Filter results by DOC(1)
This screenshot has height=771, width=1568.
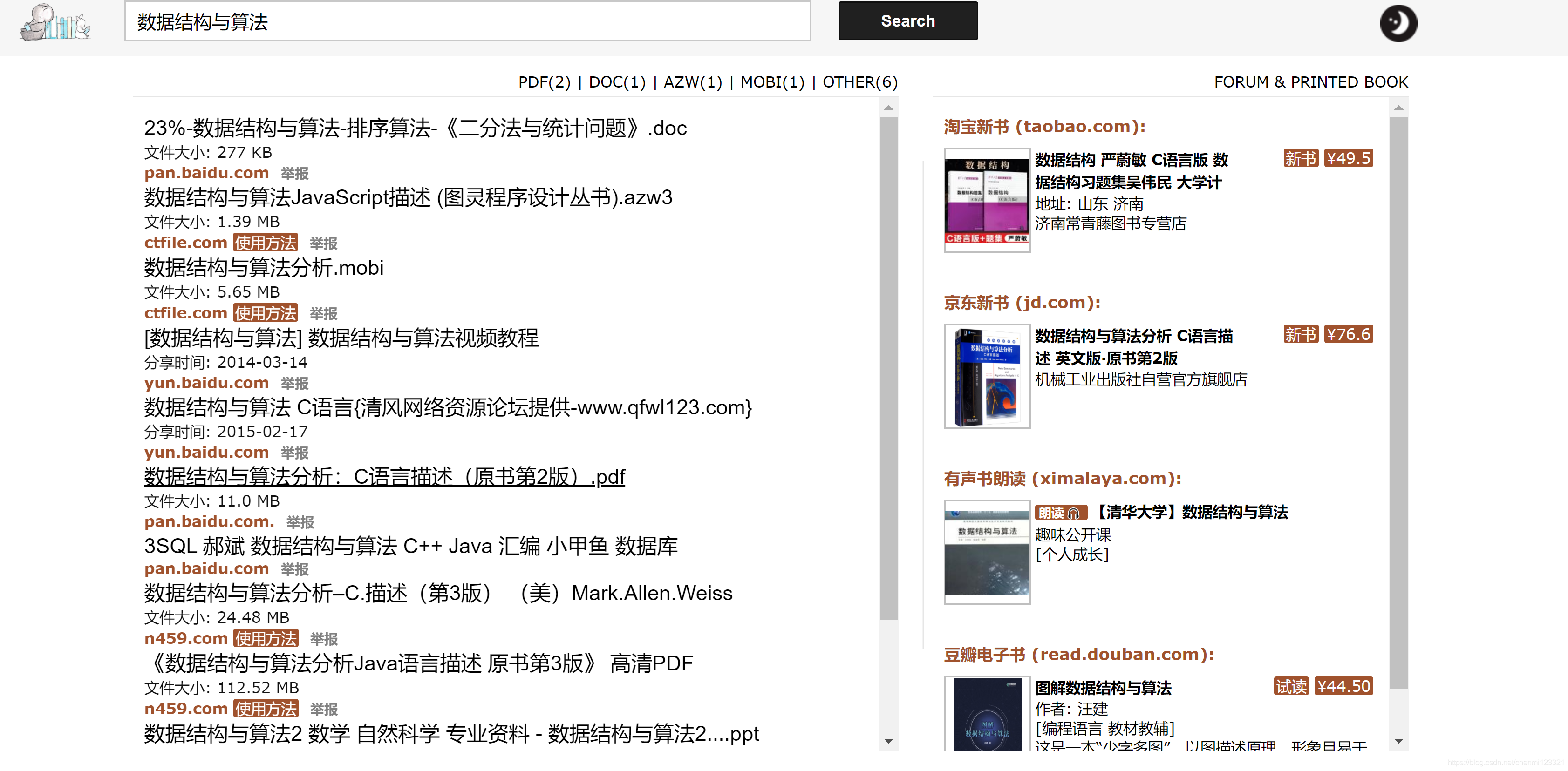click(617, 82)
